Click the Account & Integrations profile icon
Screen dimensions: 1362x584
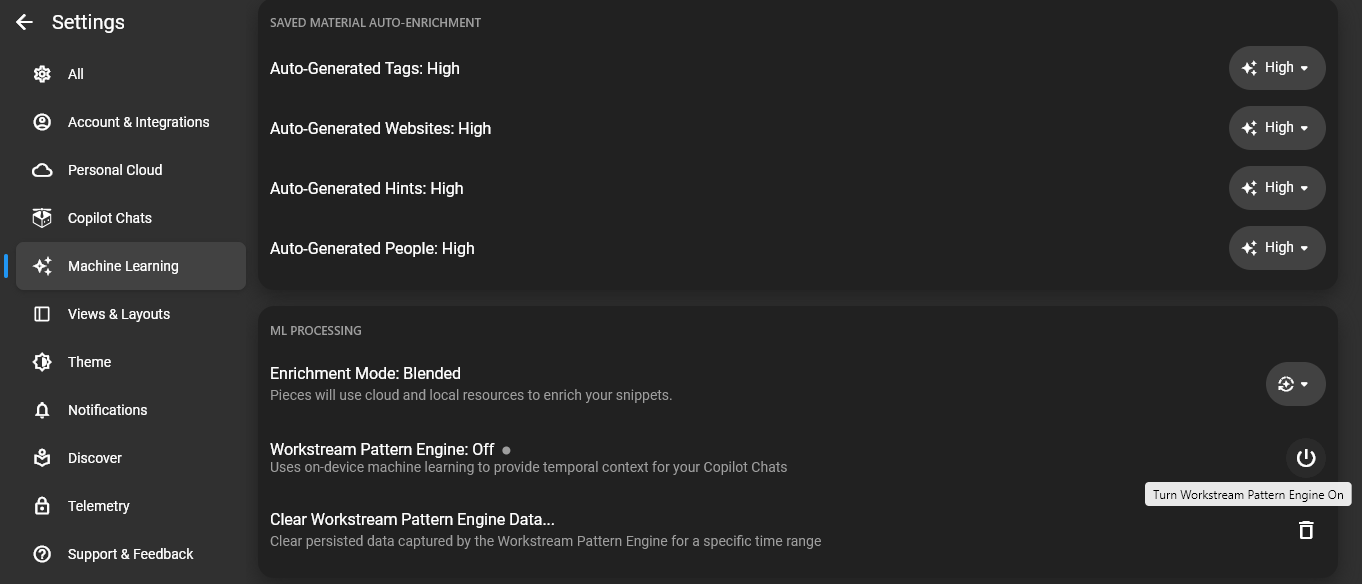(x=41, y=121)
